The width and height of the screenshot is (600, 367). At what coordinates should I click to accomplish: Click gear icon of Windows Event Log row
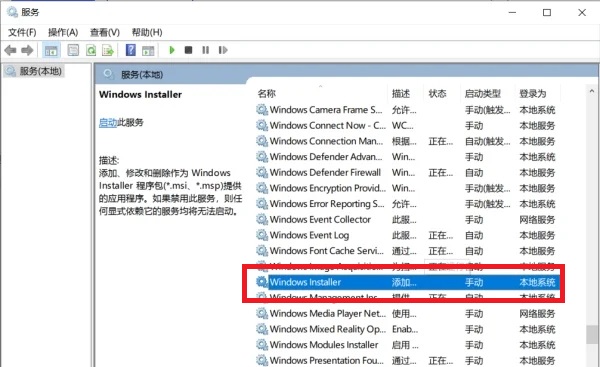(262, 235)
